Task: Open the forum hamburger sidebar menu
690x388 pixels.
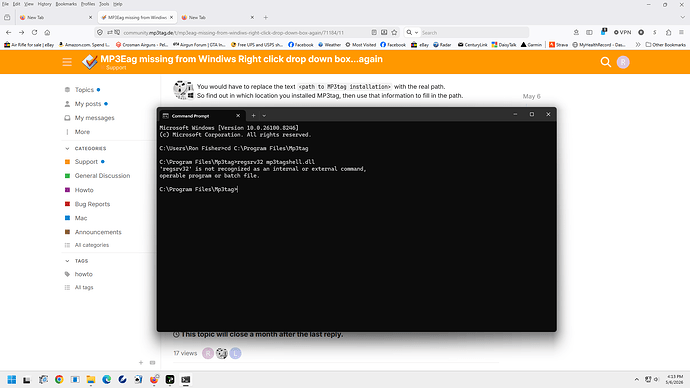Action: (67, 62)
